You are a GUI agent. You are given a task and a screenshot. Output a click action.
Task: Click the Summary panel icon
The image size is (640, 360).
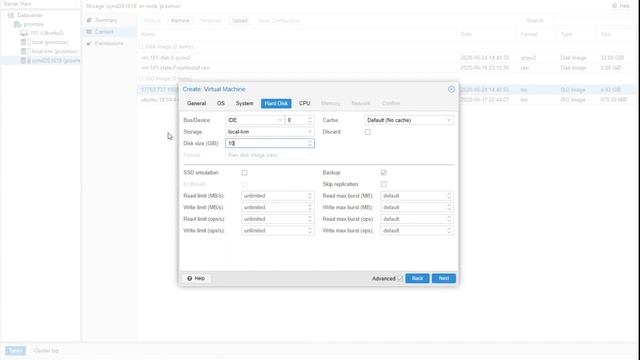pyautogui.click(x=89, y=20)
